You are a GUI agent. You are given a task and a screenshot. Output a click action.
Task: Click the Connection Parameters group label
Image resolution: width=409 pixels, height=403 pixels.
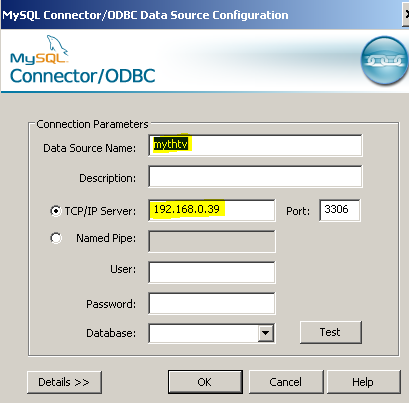92,124
